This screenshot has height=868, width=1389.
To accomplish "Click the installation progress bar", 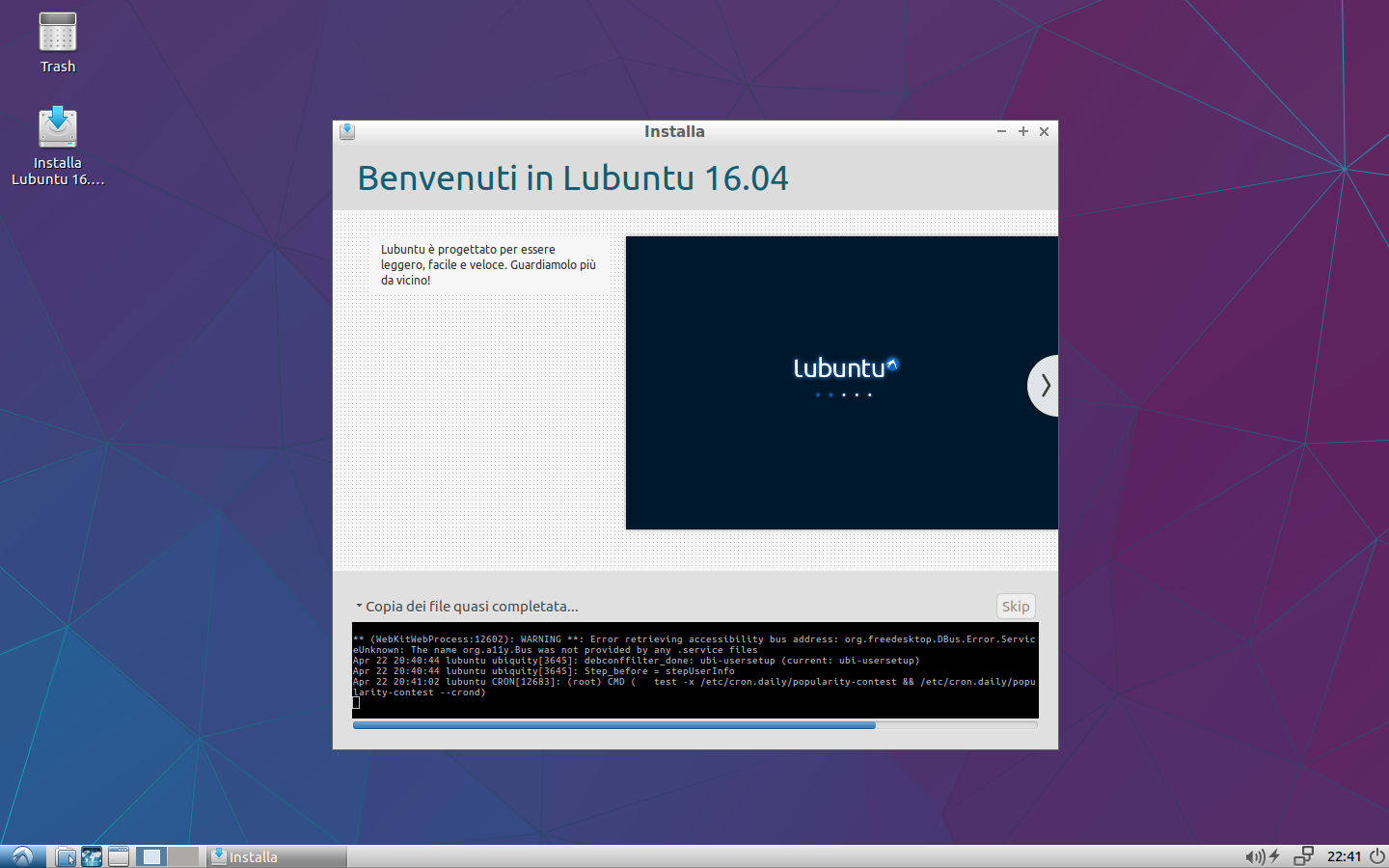I will pos(694,725).
